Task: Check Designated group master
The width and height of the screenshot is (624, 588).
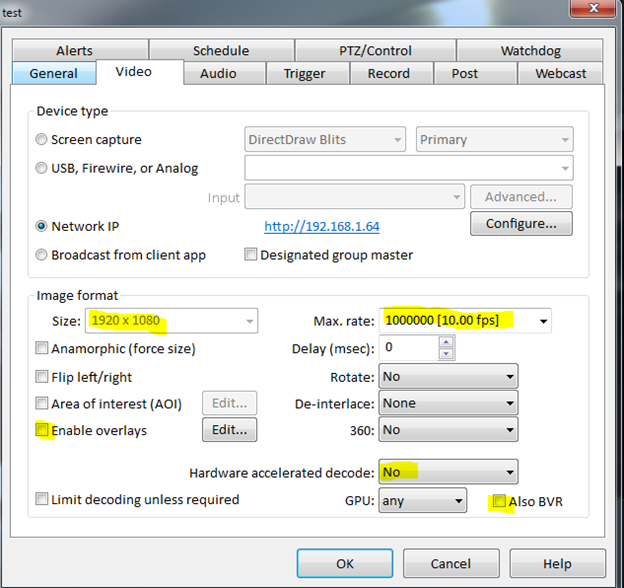Action: pos(251,255)
